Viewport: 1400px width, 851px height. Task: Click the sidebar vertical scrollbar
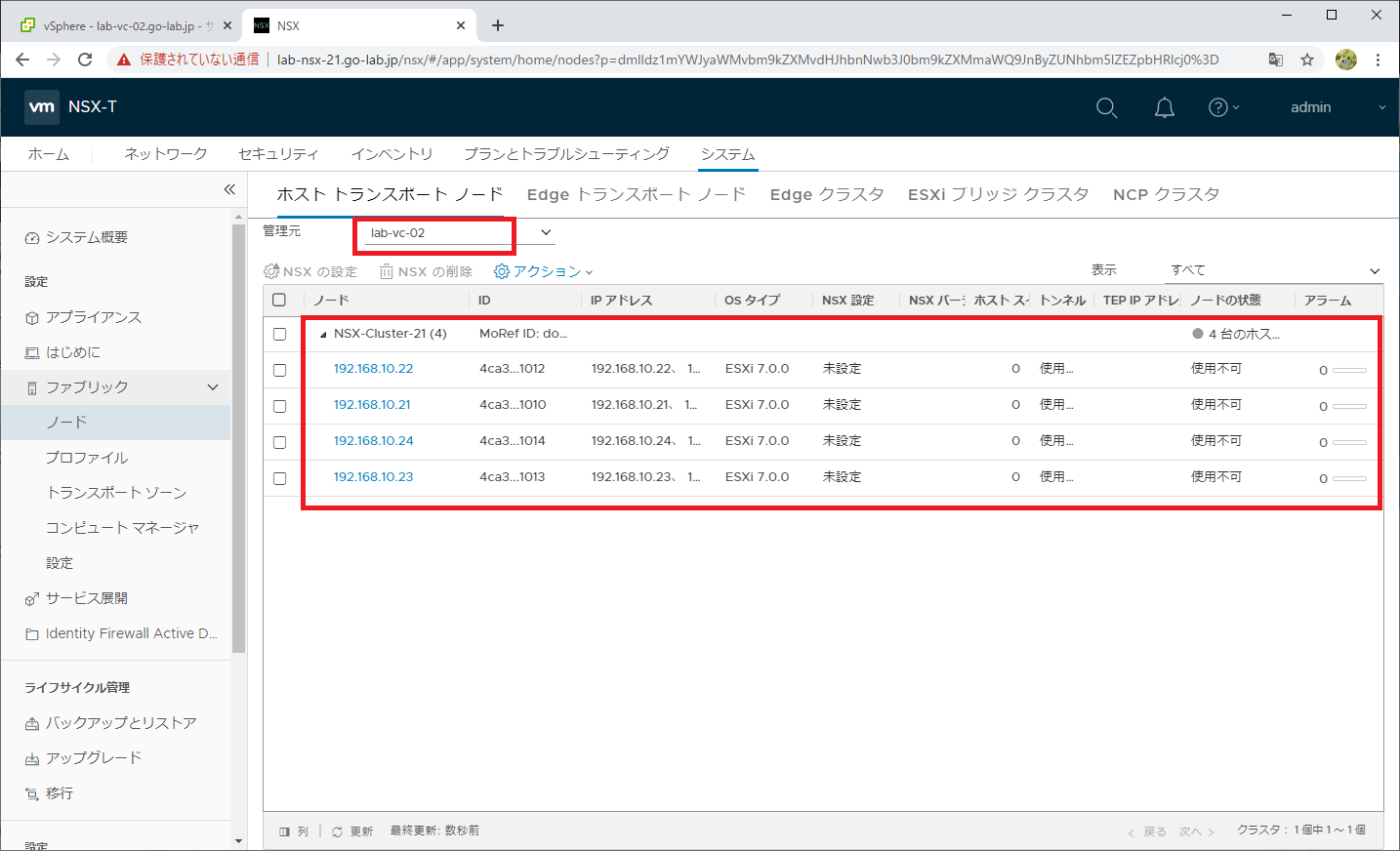point(238,439)
